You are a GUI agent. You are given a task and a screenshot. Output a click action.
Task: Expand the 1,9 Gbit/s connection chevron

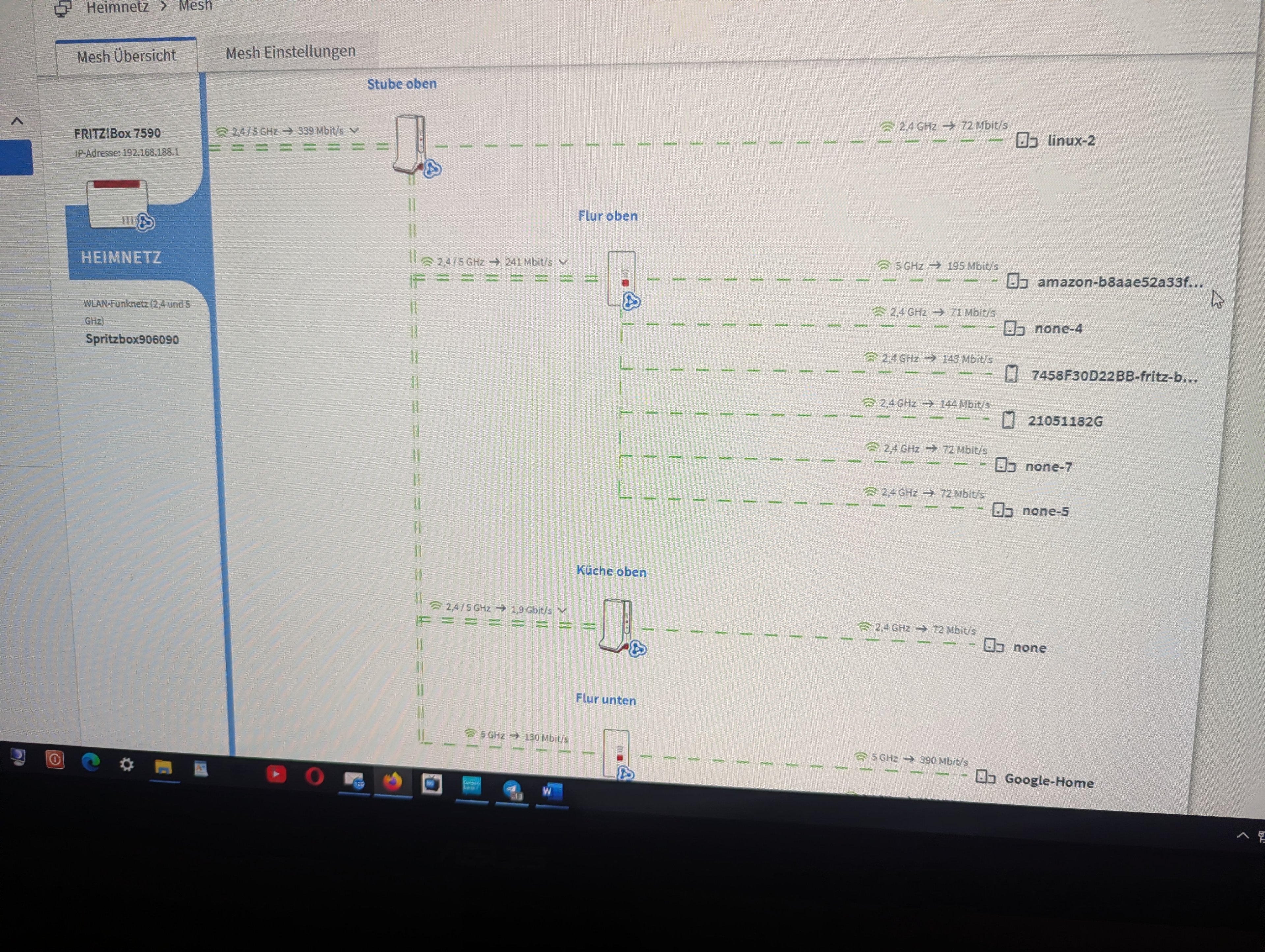click(563, 610)
